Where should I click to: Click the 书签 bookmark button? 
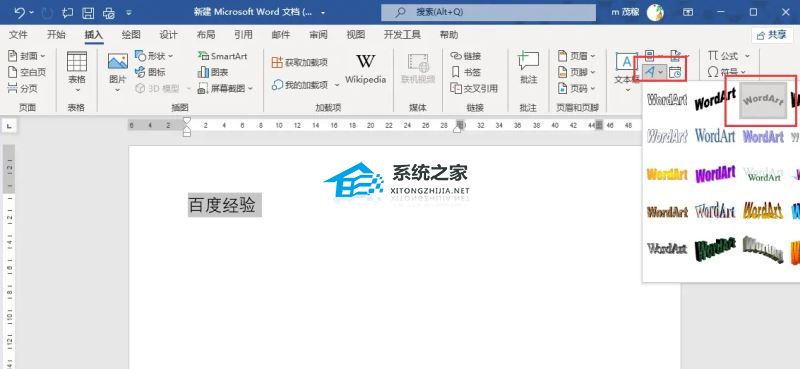pyautogui.click(x=466, y=72)
